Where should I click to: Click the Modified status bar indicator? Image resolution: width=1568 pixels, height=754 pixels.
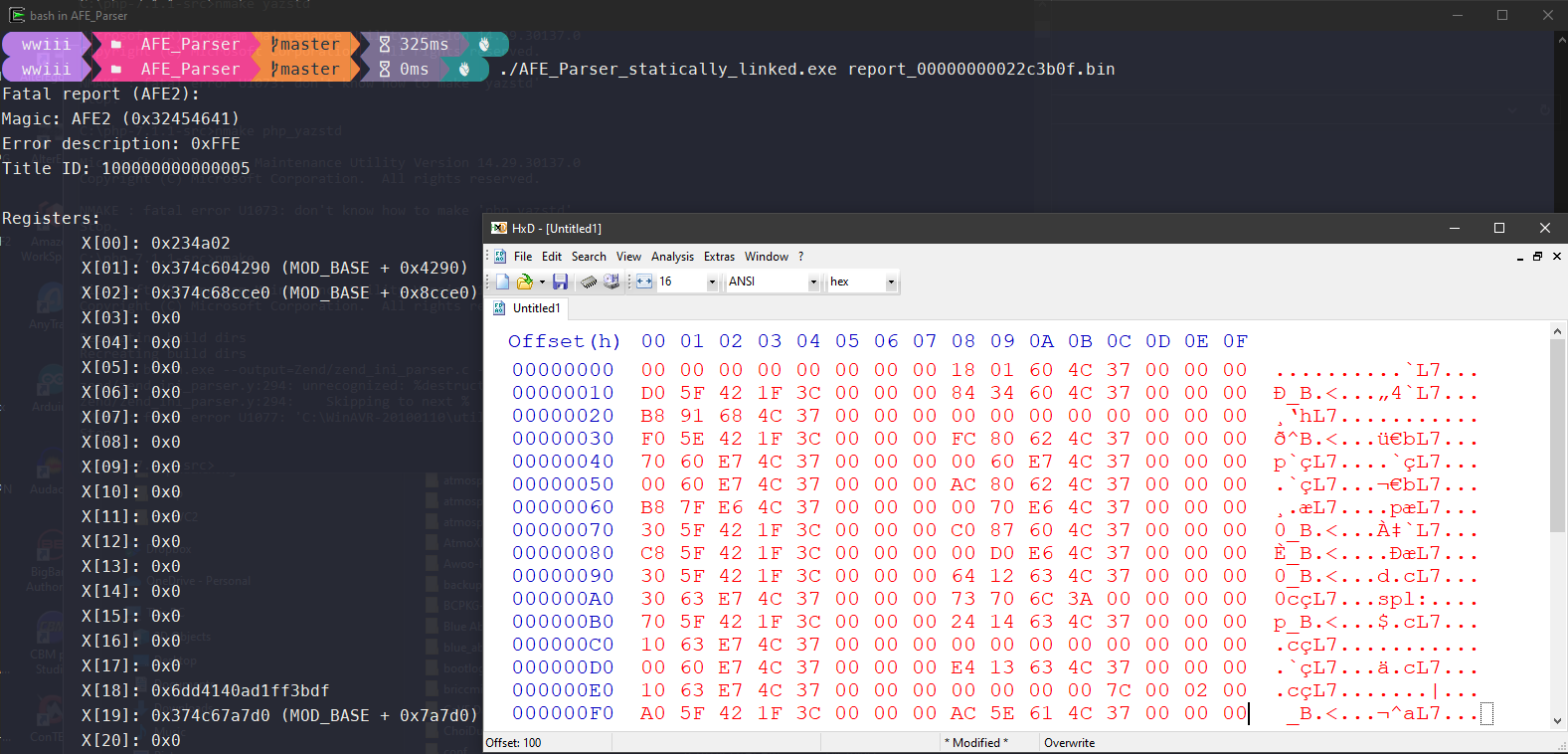point(976,743)
